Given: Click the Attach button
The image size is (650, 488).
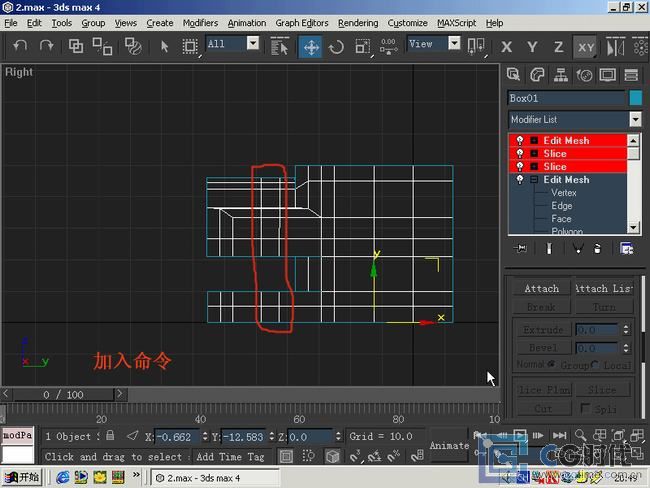Looking at the screenshot, I should click(x=541, y=288).
